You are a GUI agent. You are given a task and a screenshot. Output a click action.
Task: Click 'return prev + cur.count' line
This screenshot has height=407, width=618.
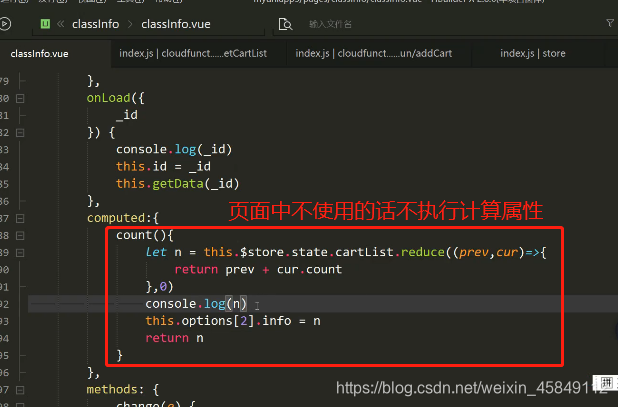click(x=258, y=269)
